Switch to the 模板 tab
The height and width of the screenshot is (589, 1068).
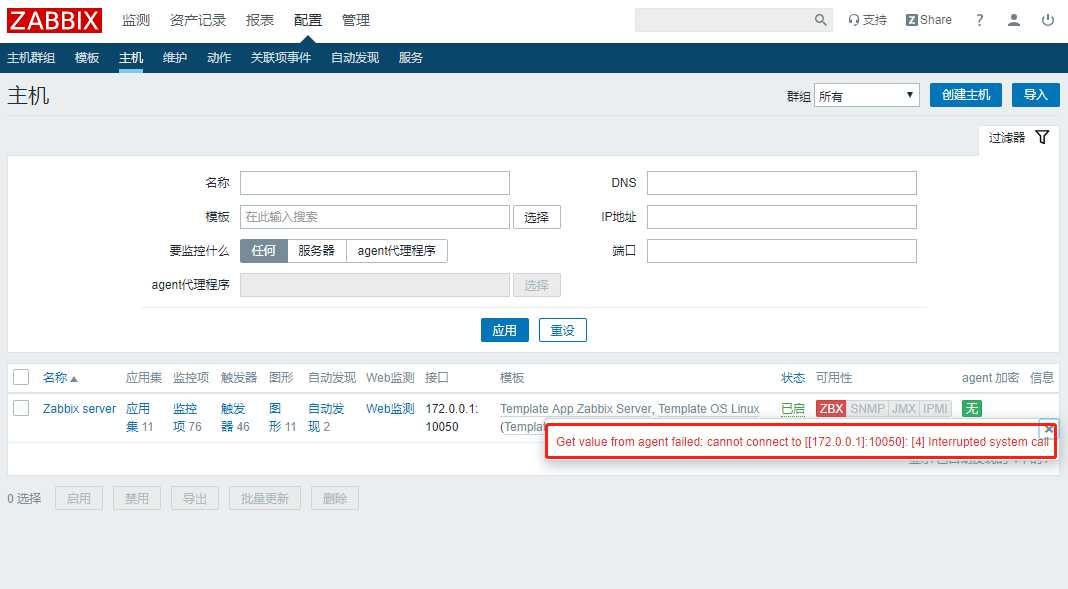[x=86, y=57]
